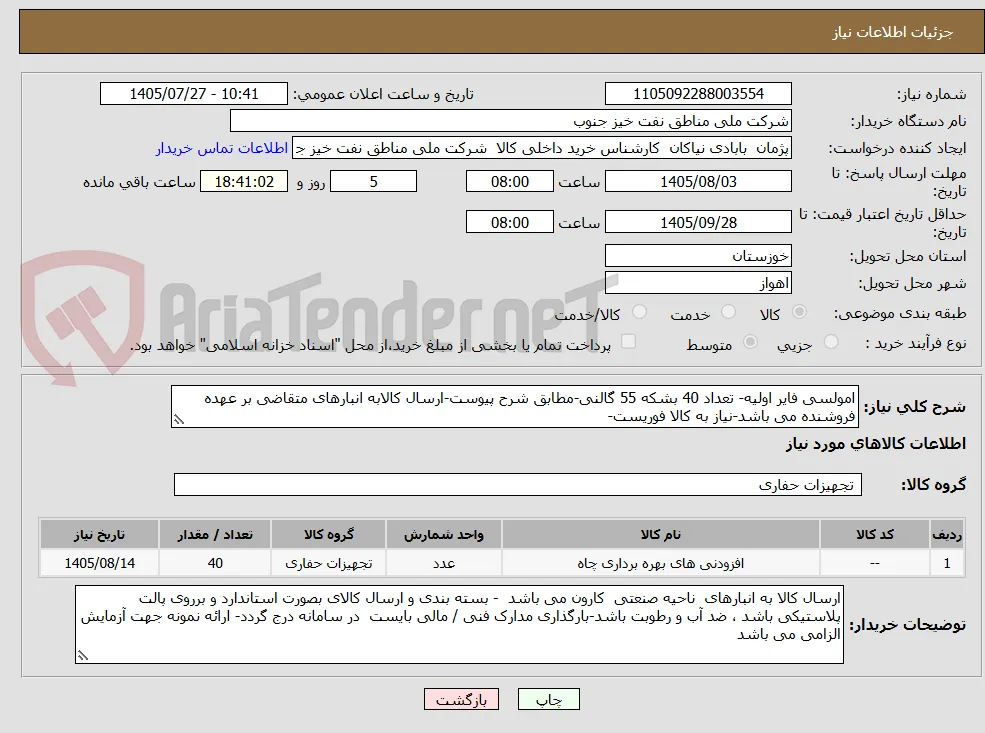Click the تعداد / مقدار column header

[x=215, y=535]
